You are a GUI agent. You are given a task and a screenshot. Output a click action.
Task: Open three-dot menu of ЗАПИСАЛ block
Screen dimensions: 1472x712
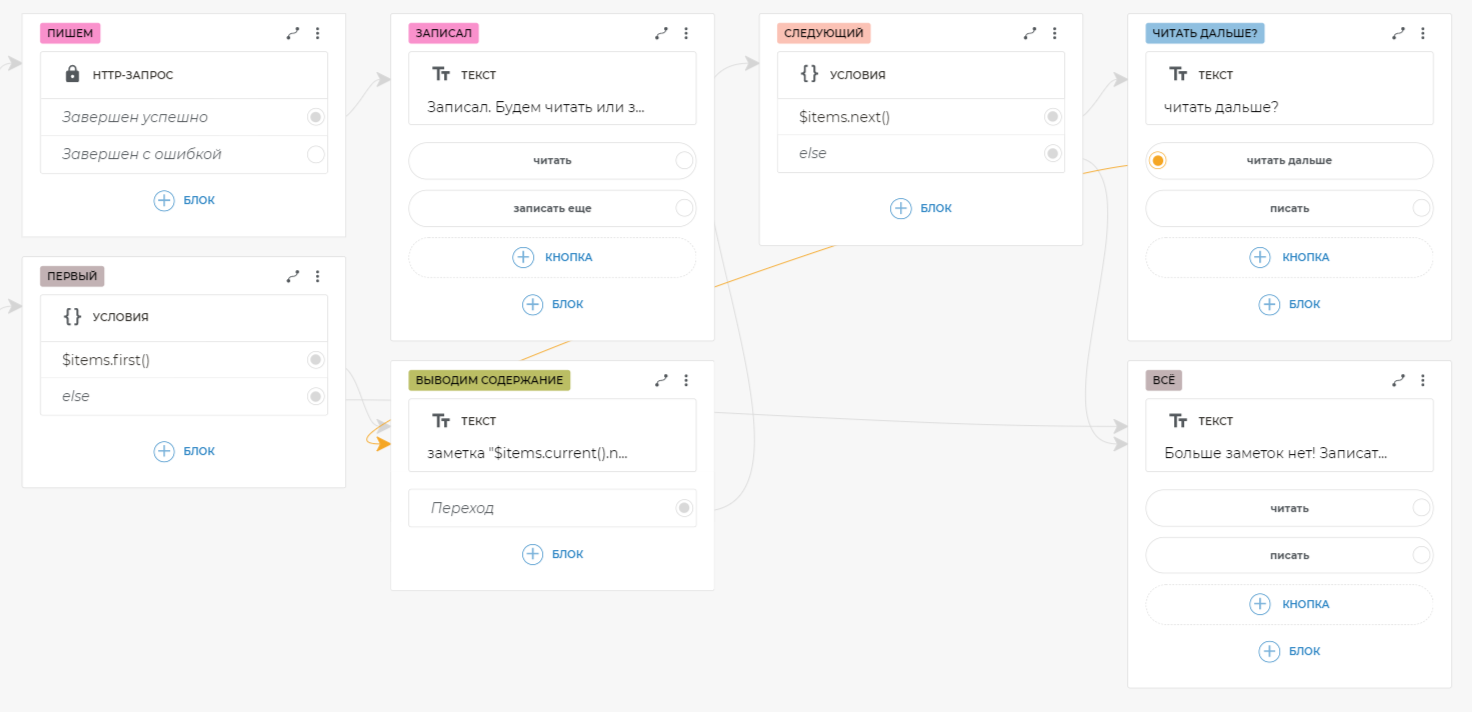click(686, 33)
